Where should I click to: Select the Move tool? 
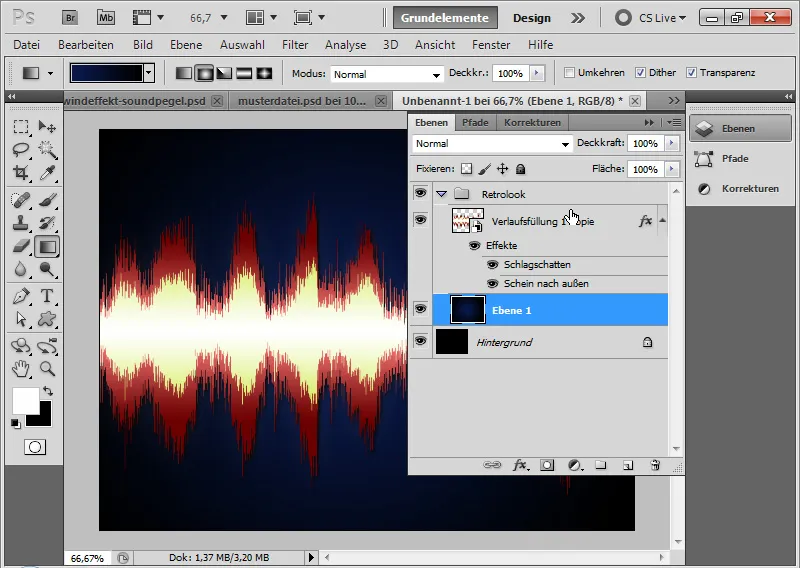(x=47, y=126)
